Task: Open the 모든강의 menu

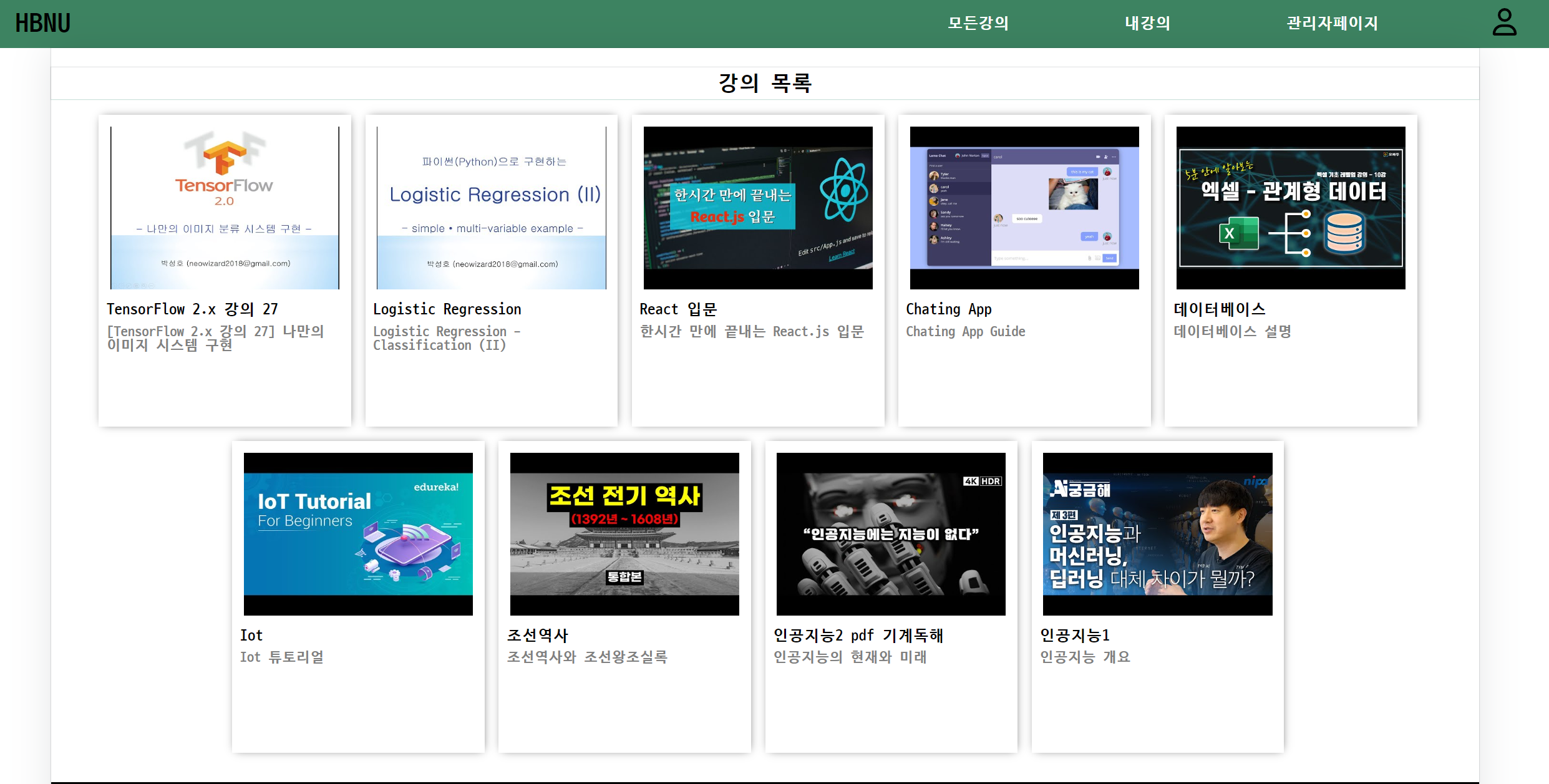Action: coord(978,23)
